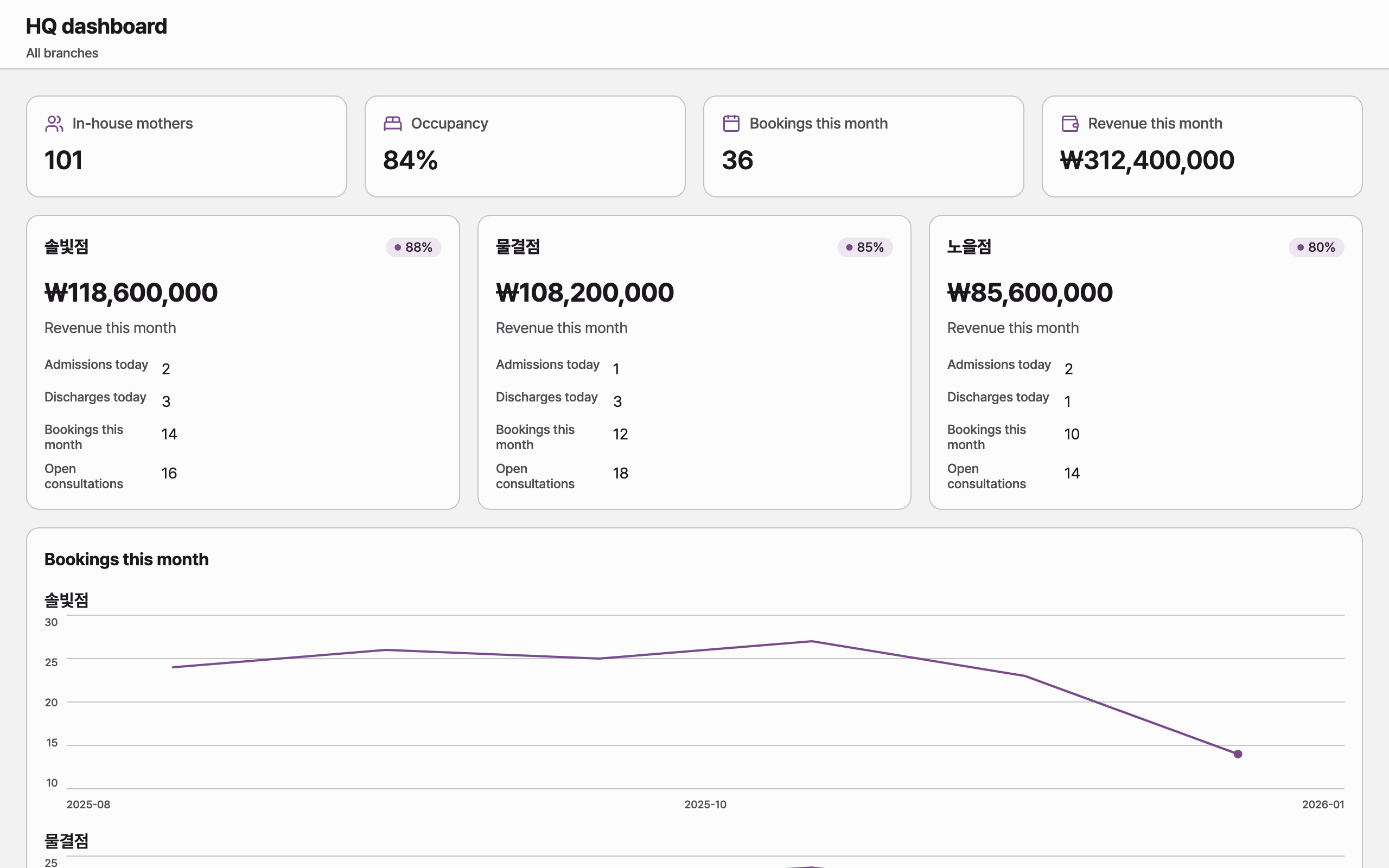Click Open consultations value 18
Viewport: 1389px width, 868px height.
coord(621,473)
